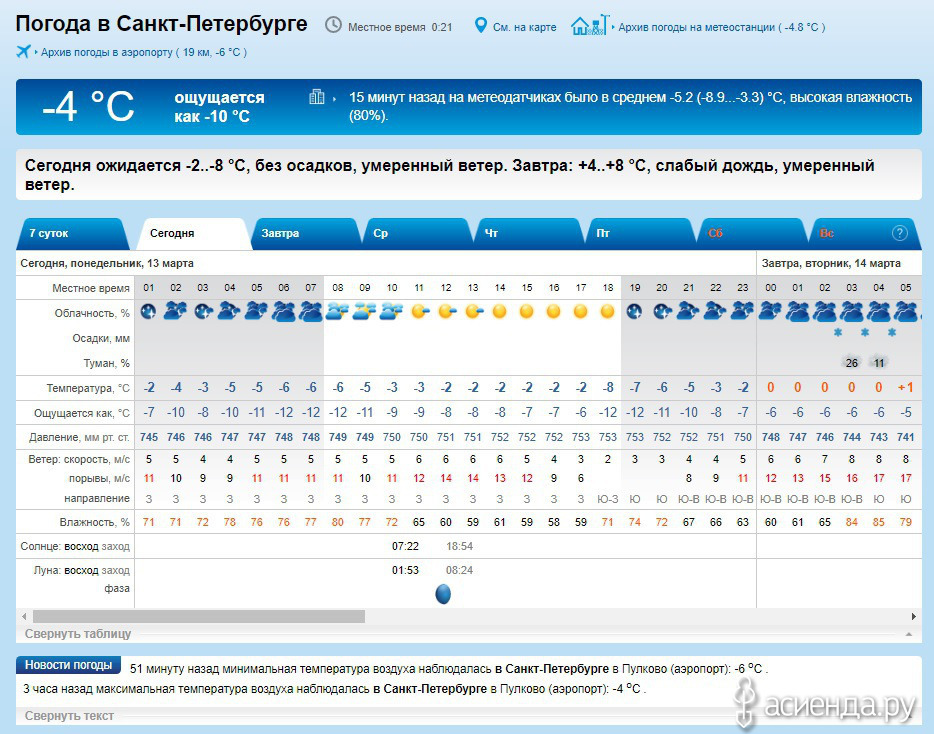This screenshot has height=734, width=934.
Task: Click the map pin location icon
Action: pos(480,26)
